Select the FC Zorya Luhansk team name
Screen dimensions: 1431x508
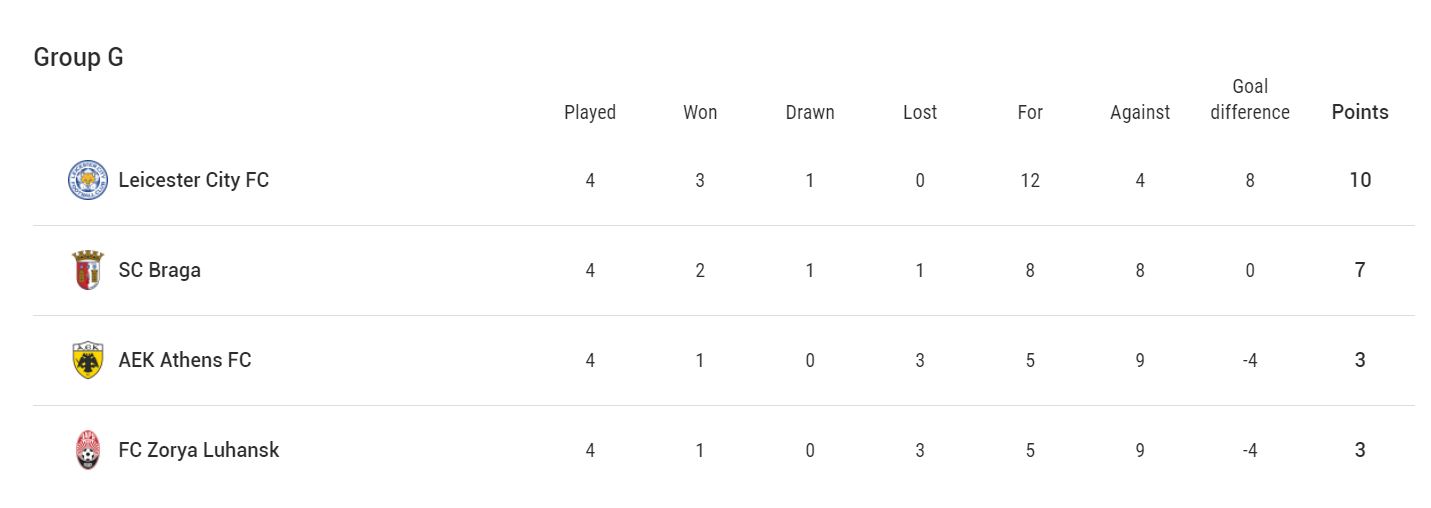point(198,450)
